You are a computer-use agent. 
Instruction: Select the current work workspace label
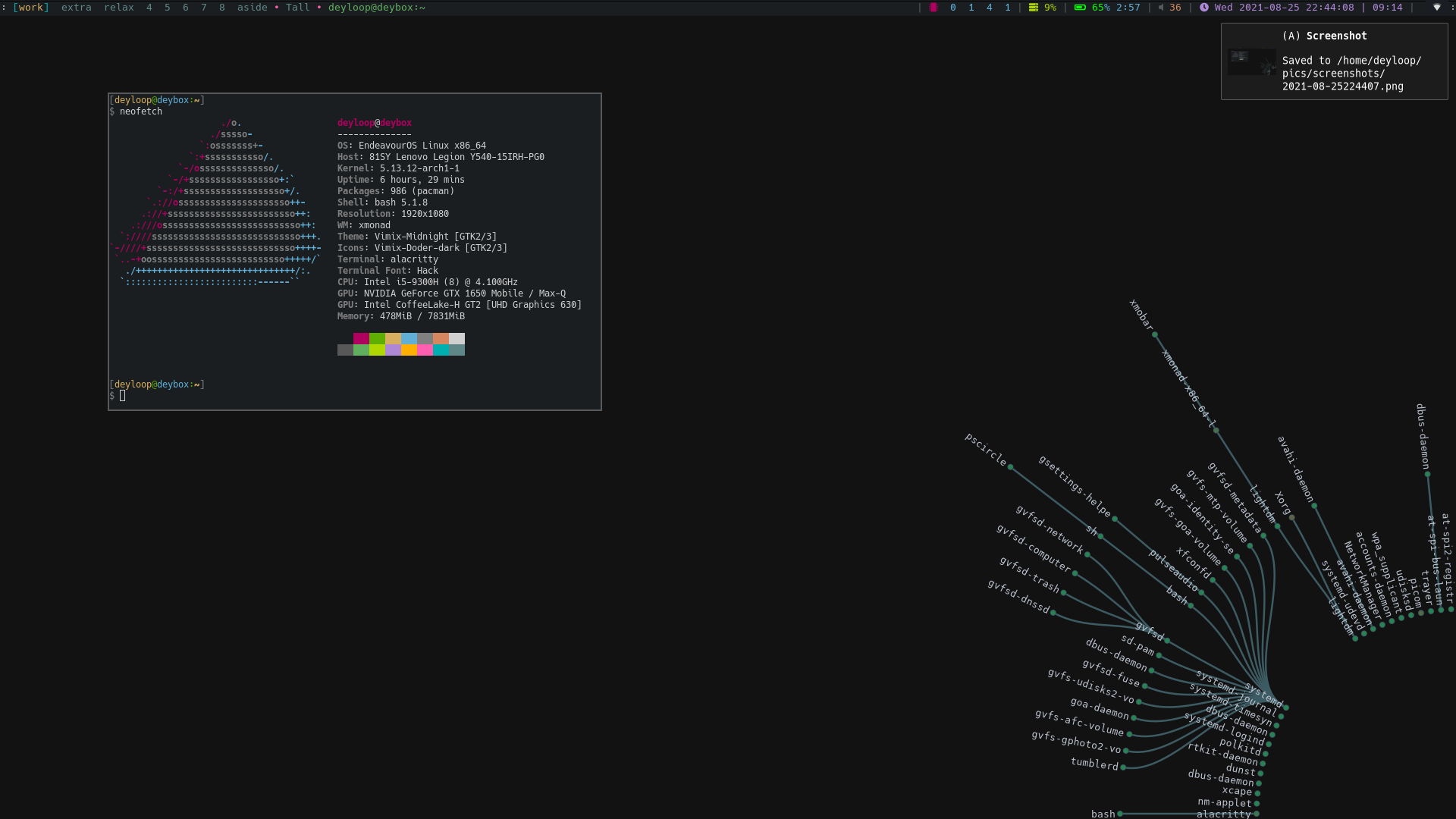pos(31,8)
